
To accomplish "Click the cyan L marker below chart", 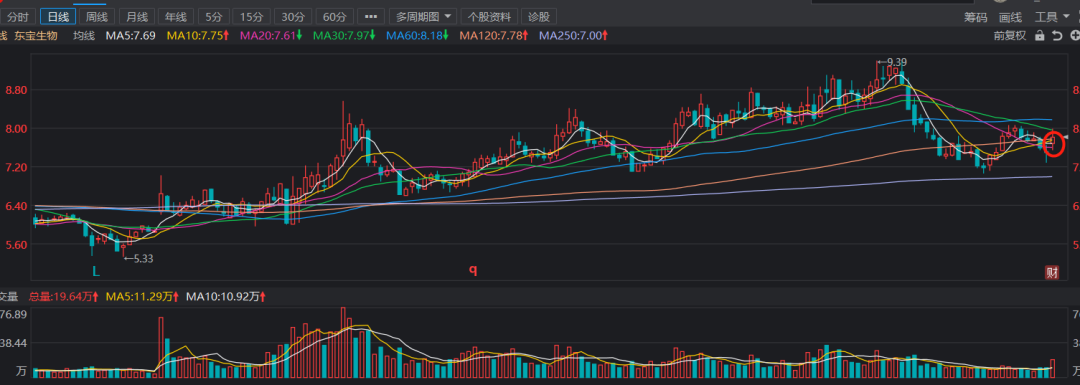I will click(x=96, y=271).
